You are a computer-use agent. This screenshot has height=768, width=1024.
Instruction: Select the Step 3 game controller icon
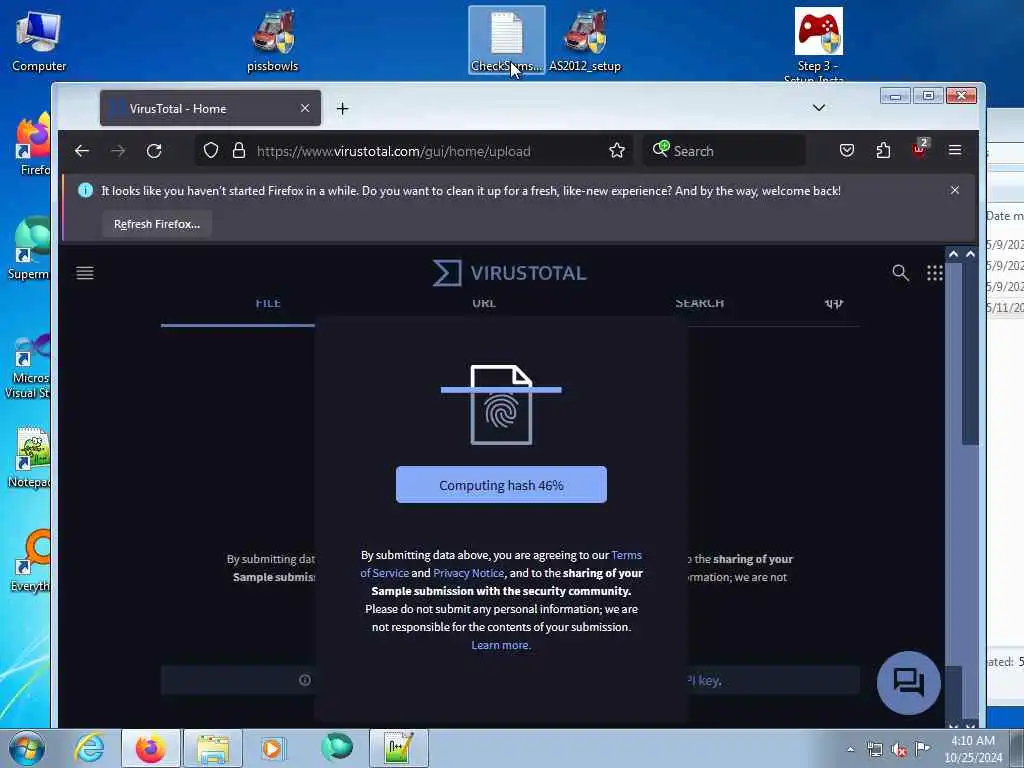818,44
